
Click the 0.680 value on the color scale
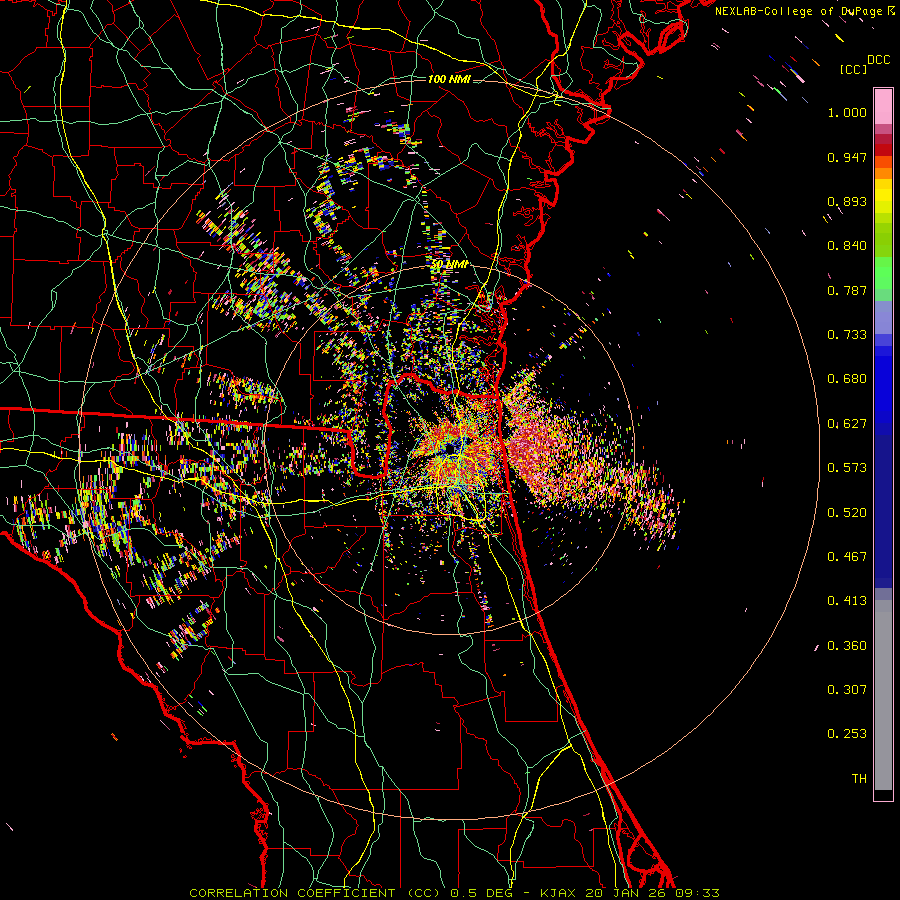847,379
